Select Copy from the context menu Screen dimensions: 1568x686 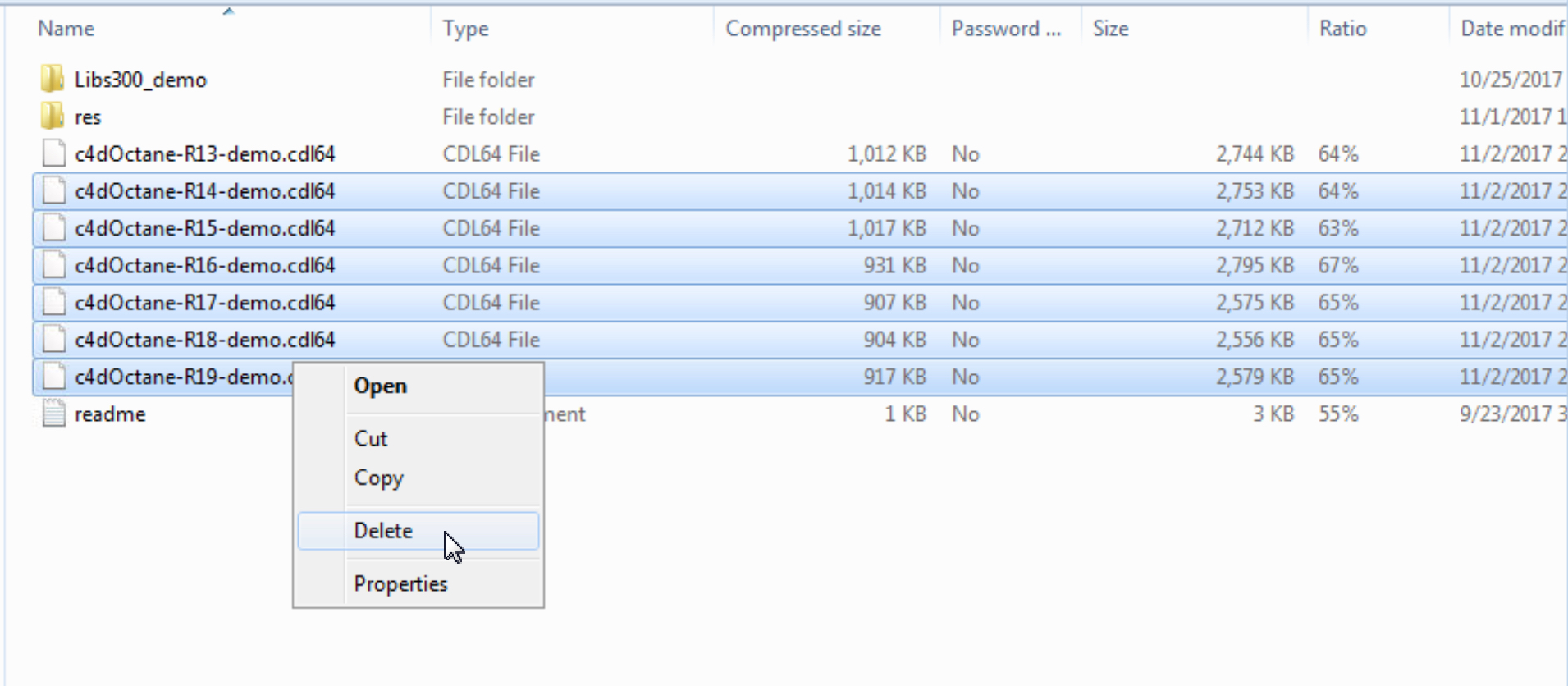(378, 478)
